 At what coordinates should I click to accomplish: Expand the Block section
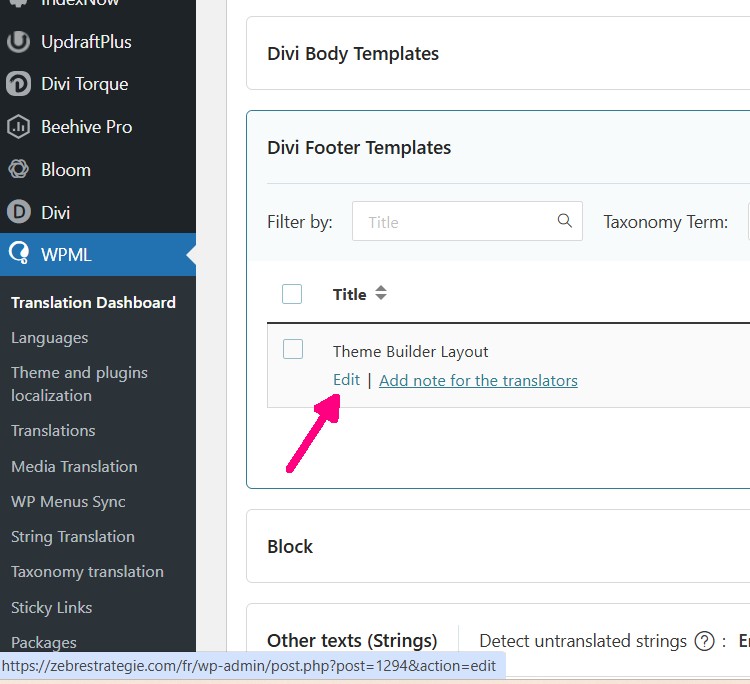point(290,547)
